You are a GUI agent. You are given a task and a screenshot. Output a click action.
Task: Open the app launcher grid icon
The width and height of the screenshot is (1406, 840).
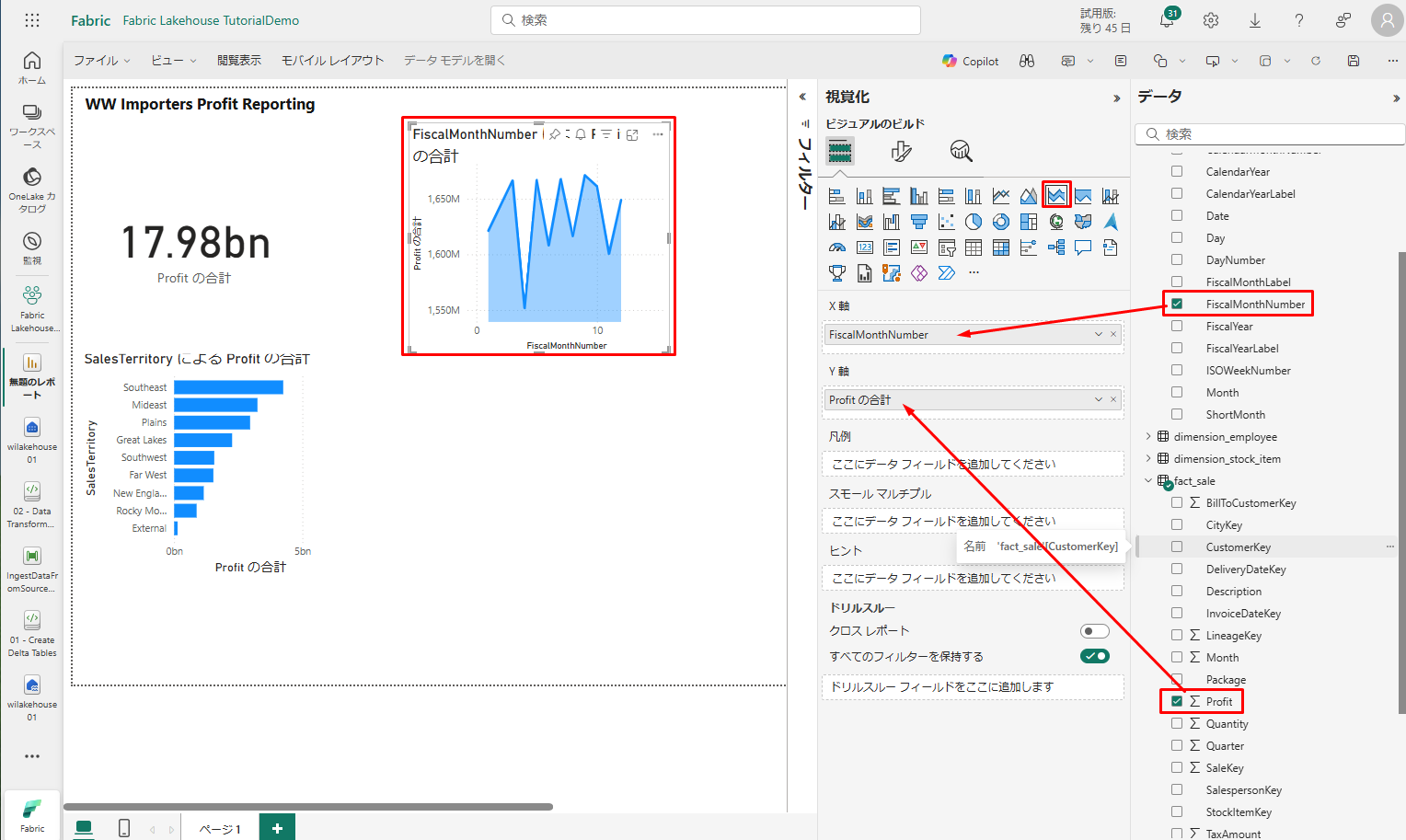32,20
